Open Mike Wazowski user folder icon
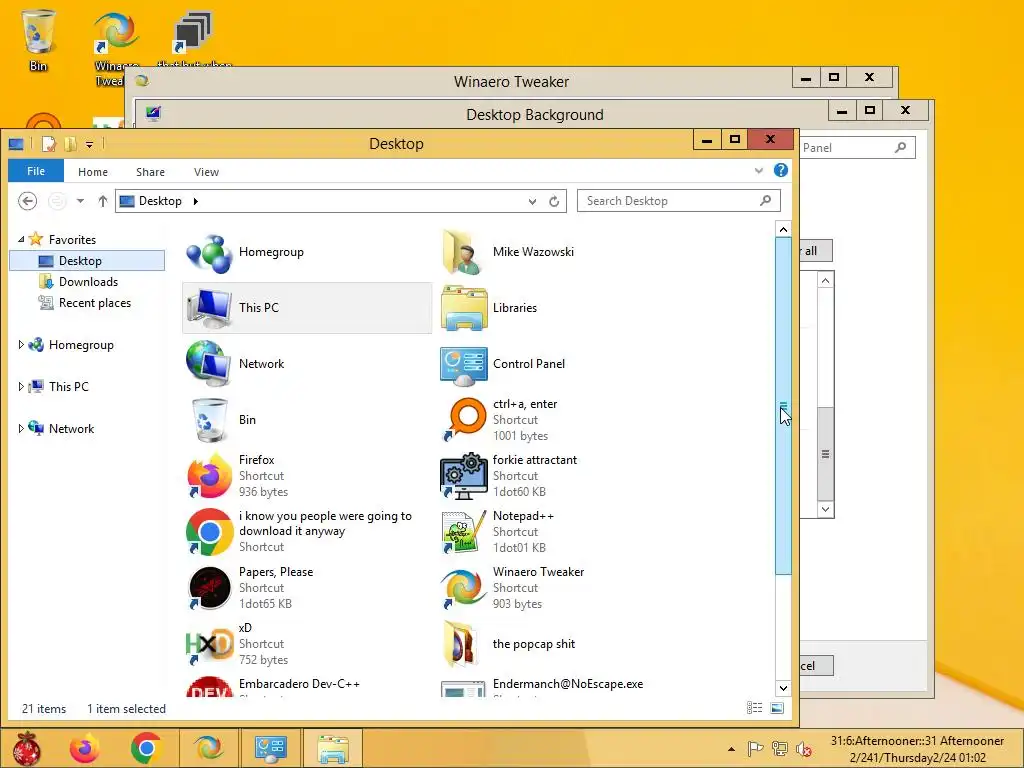 click(x=464, y=252)
